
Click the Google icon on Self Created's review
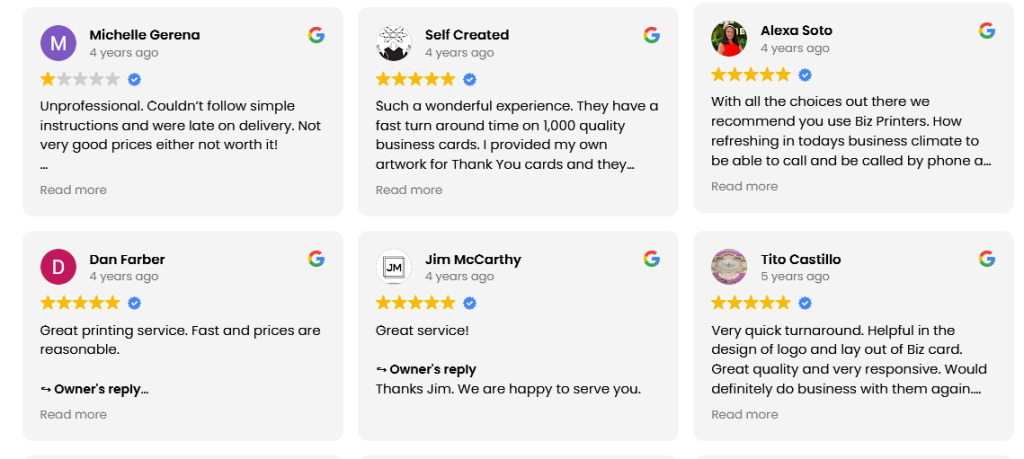tap(652, 35)
